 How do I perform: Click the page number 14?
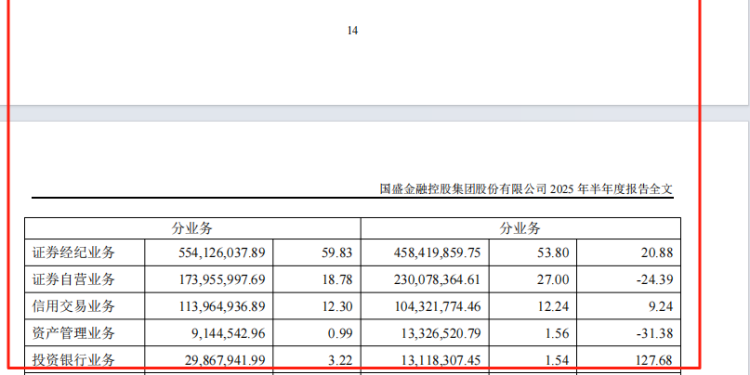click(353, 31)
